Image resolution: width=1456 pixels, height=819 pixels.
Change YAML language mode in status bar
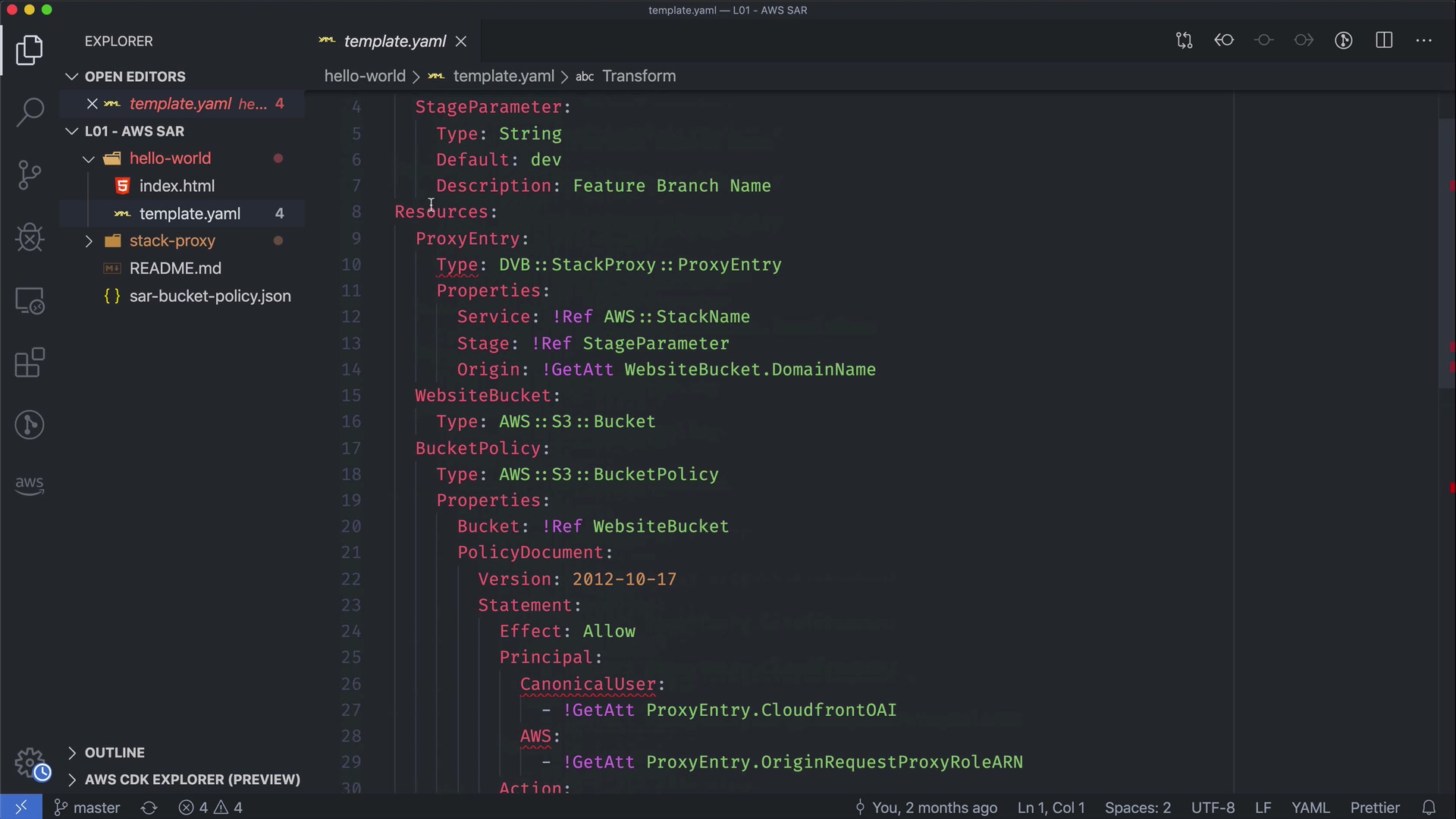pos(1310,808)
